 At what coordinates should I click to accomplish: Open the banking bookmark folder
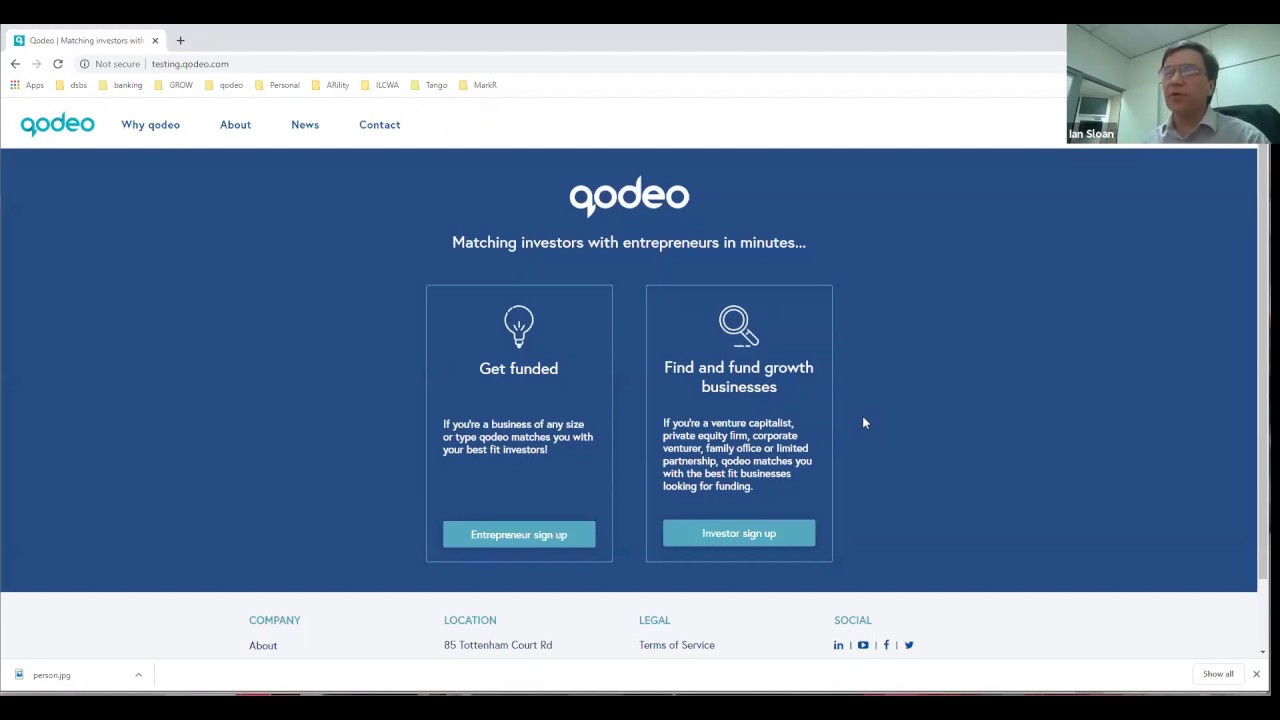tap(120, 85)
